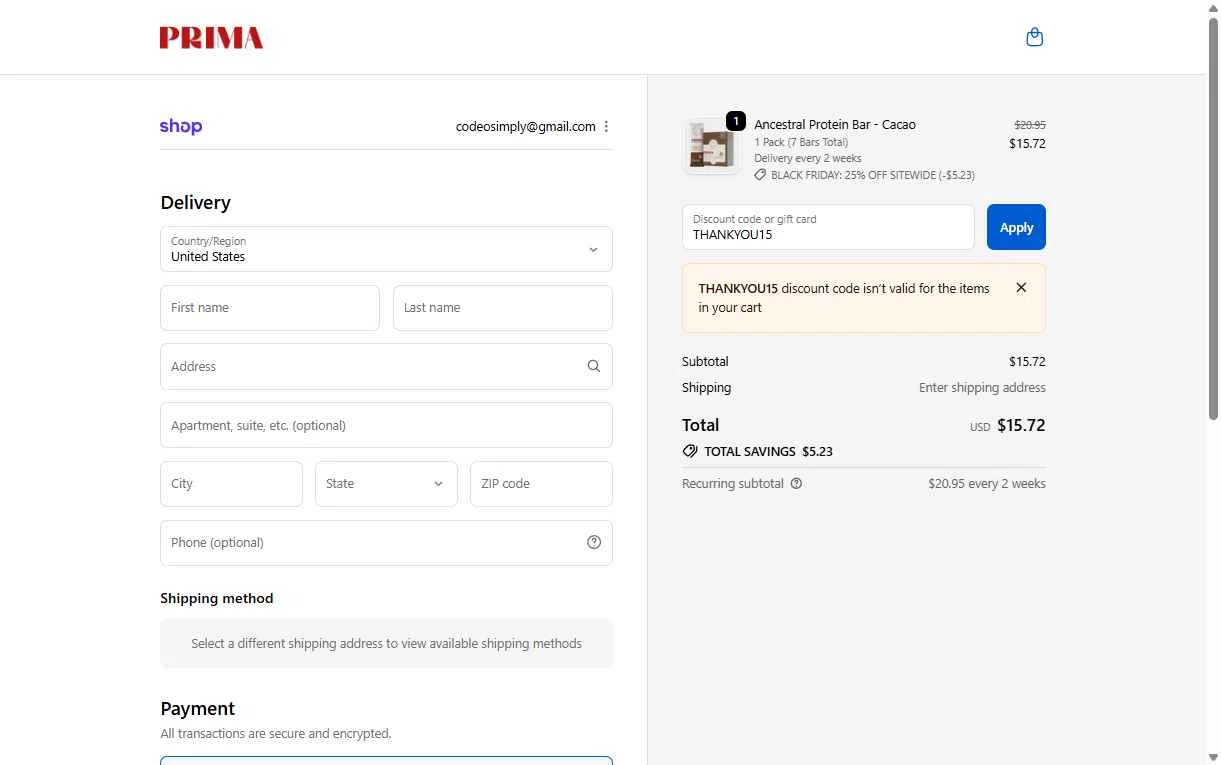Click the struck-through $20.95 price
This screenshot has height=765, width=1221.
(1030, 125)
